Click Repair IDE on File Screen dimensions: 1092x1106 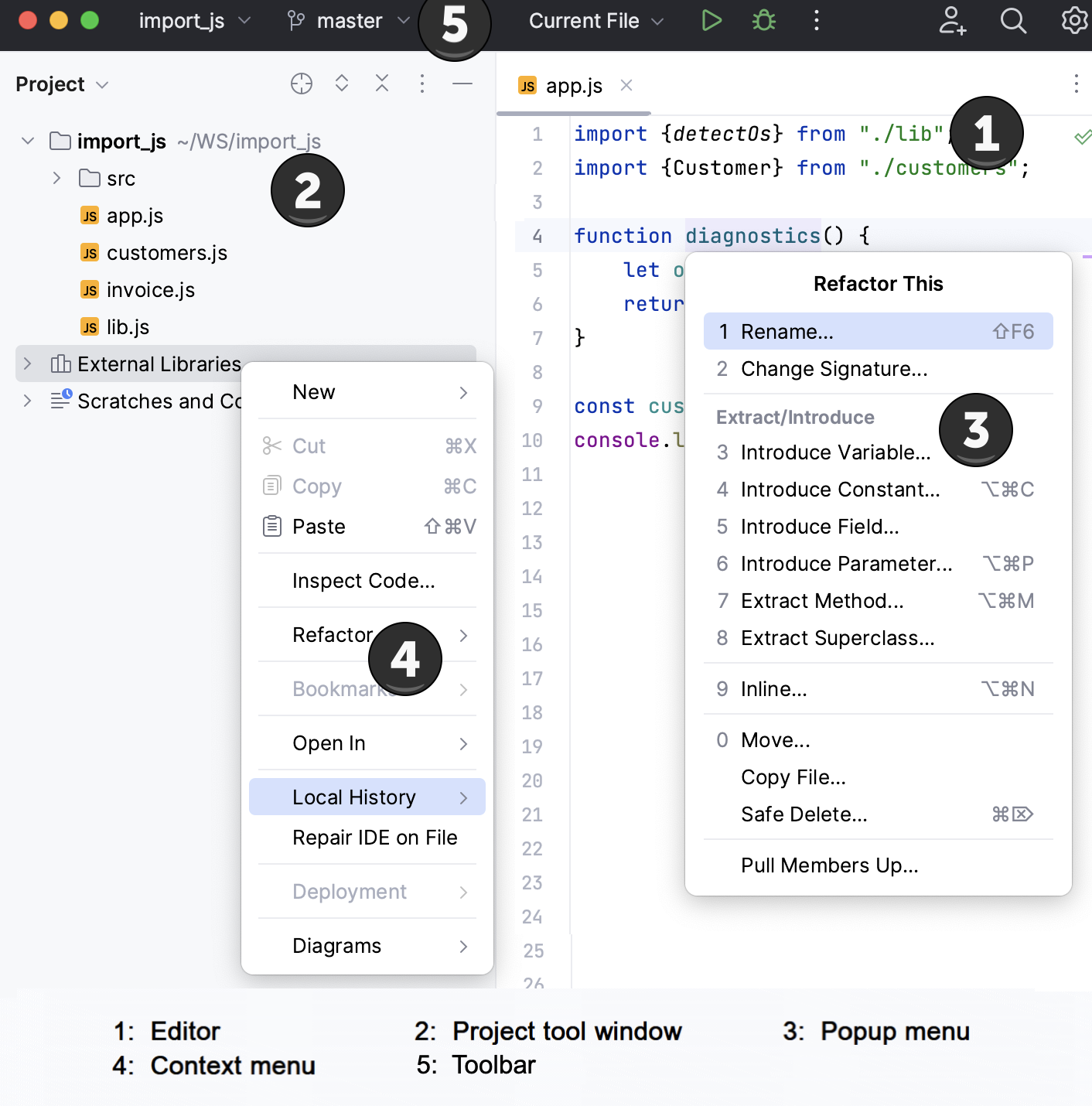click(375, 838)
